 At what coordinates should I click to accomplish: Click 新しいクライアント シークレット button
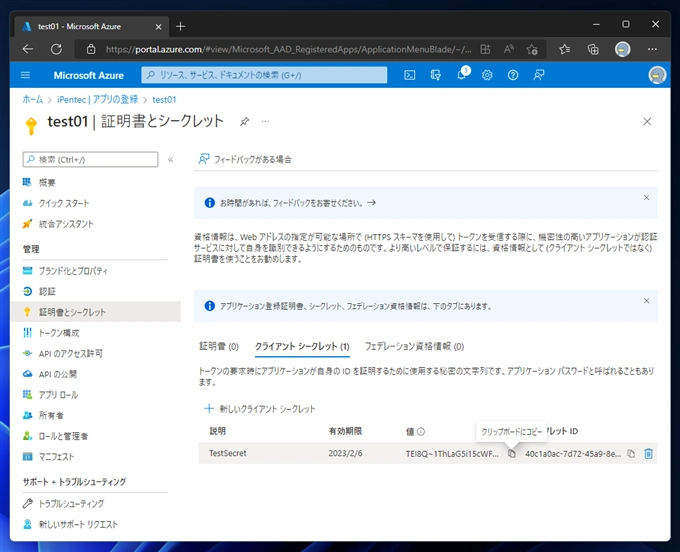pos(260,409)
